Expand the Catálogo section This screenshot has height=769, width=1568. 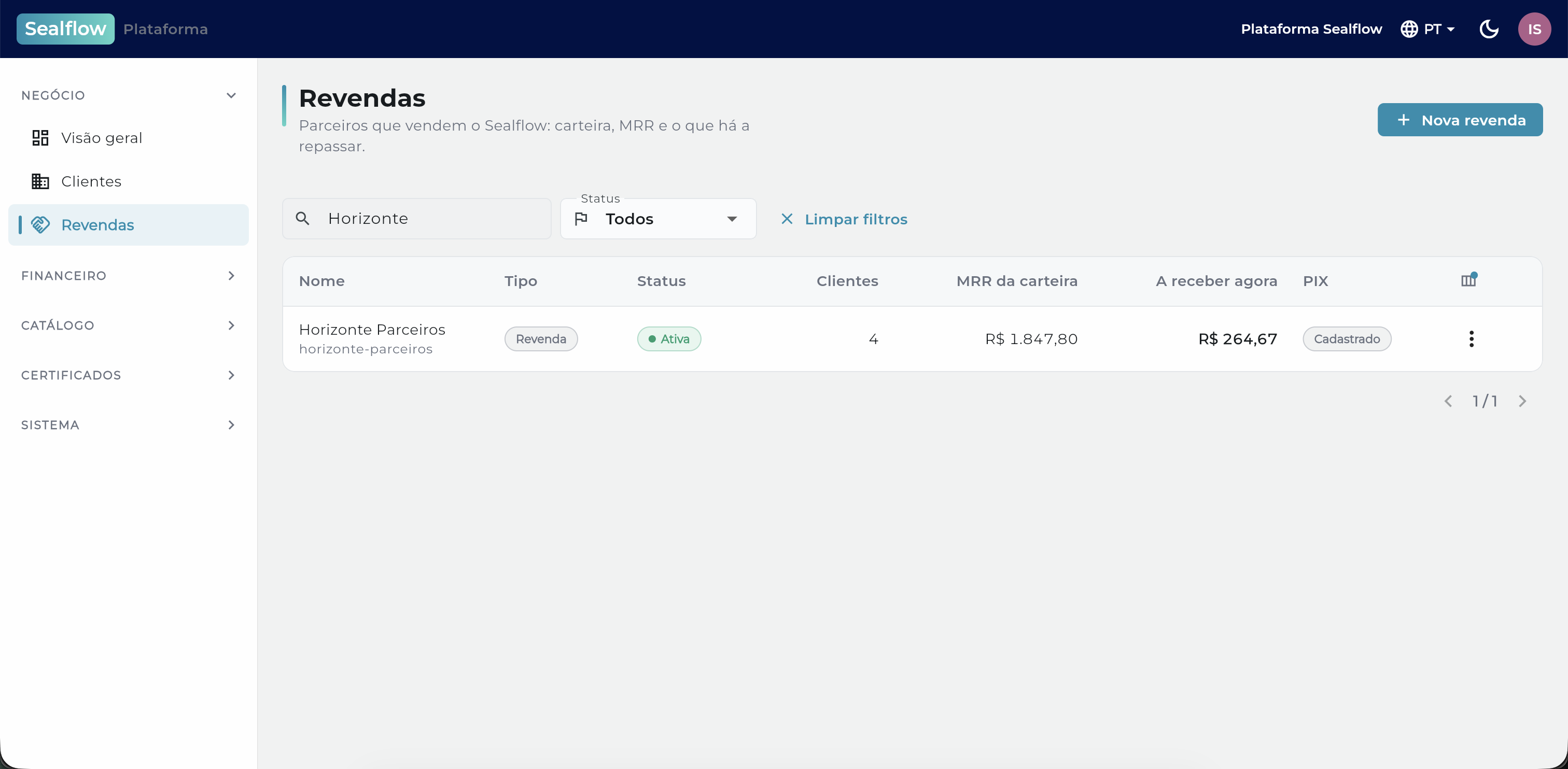[129, 325]
